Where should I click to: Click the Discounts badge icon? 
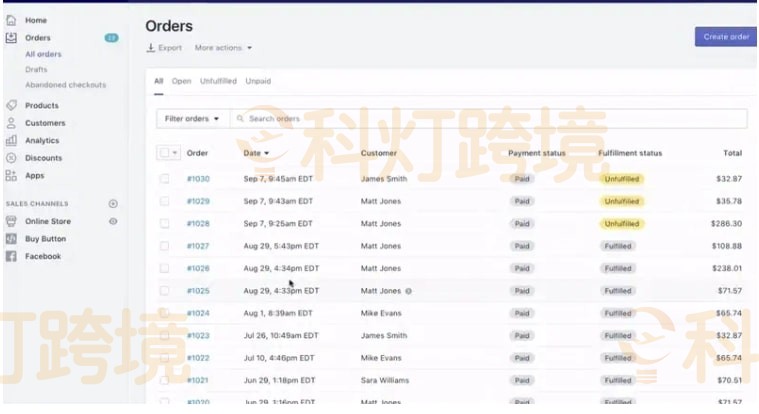pyautogui.click(x=11, y=158)
